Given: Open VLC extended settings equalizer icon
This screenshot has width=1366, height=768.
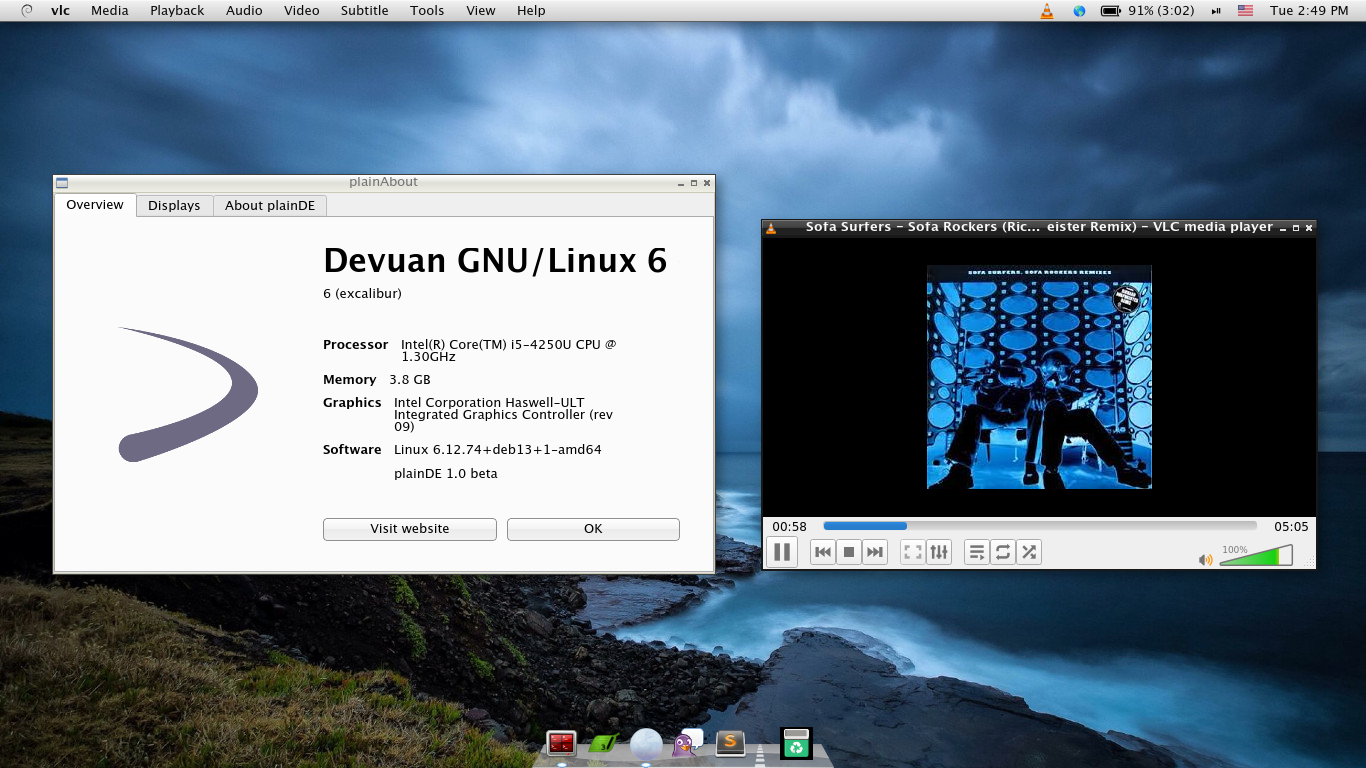Looking at the screenshot, I should (938, 552).
